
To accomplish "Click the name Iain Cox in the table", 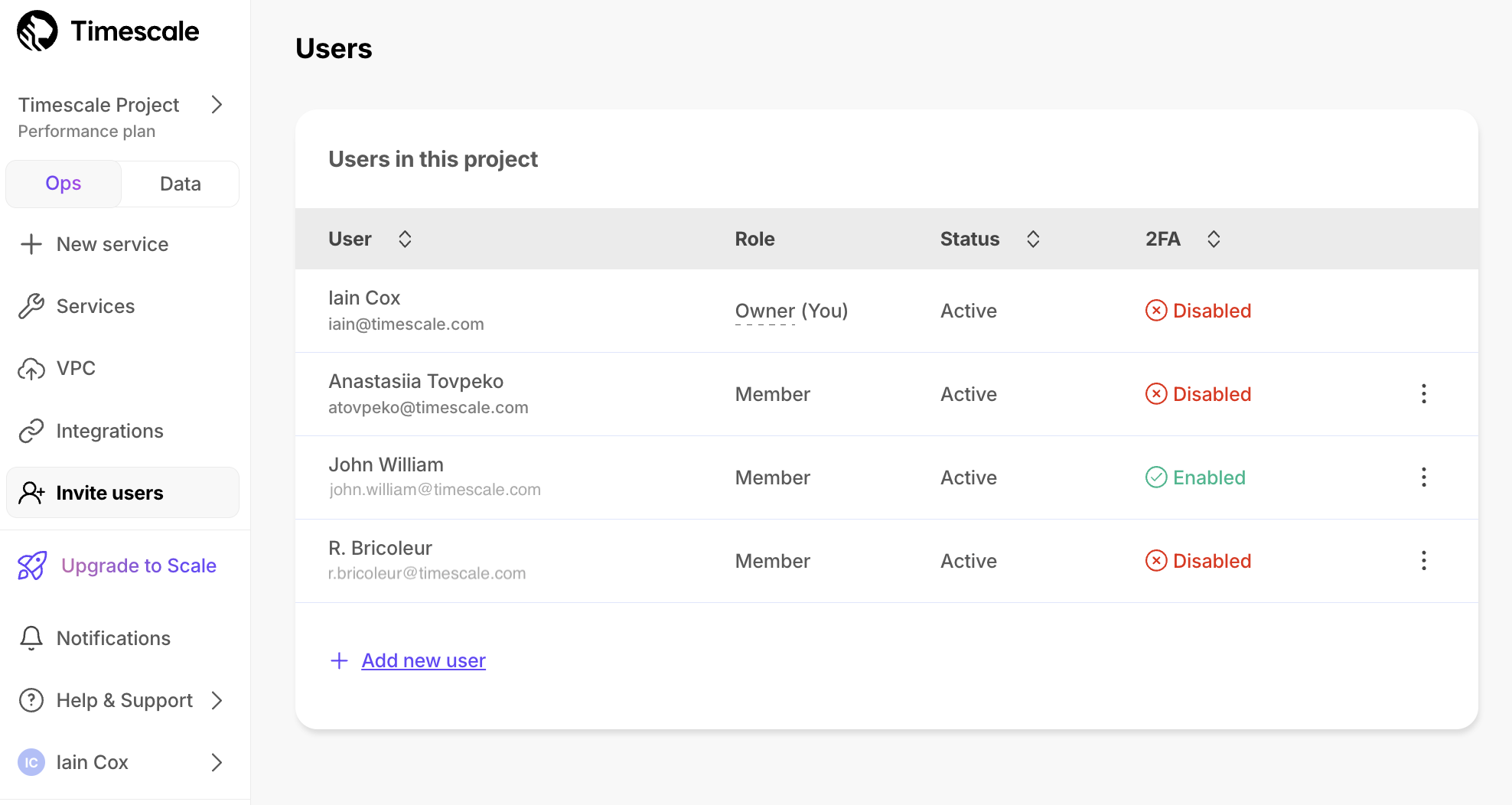I will pos(364,298).
